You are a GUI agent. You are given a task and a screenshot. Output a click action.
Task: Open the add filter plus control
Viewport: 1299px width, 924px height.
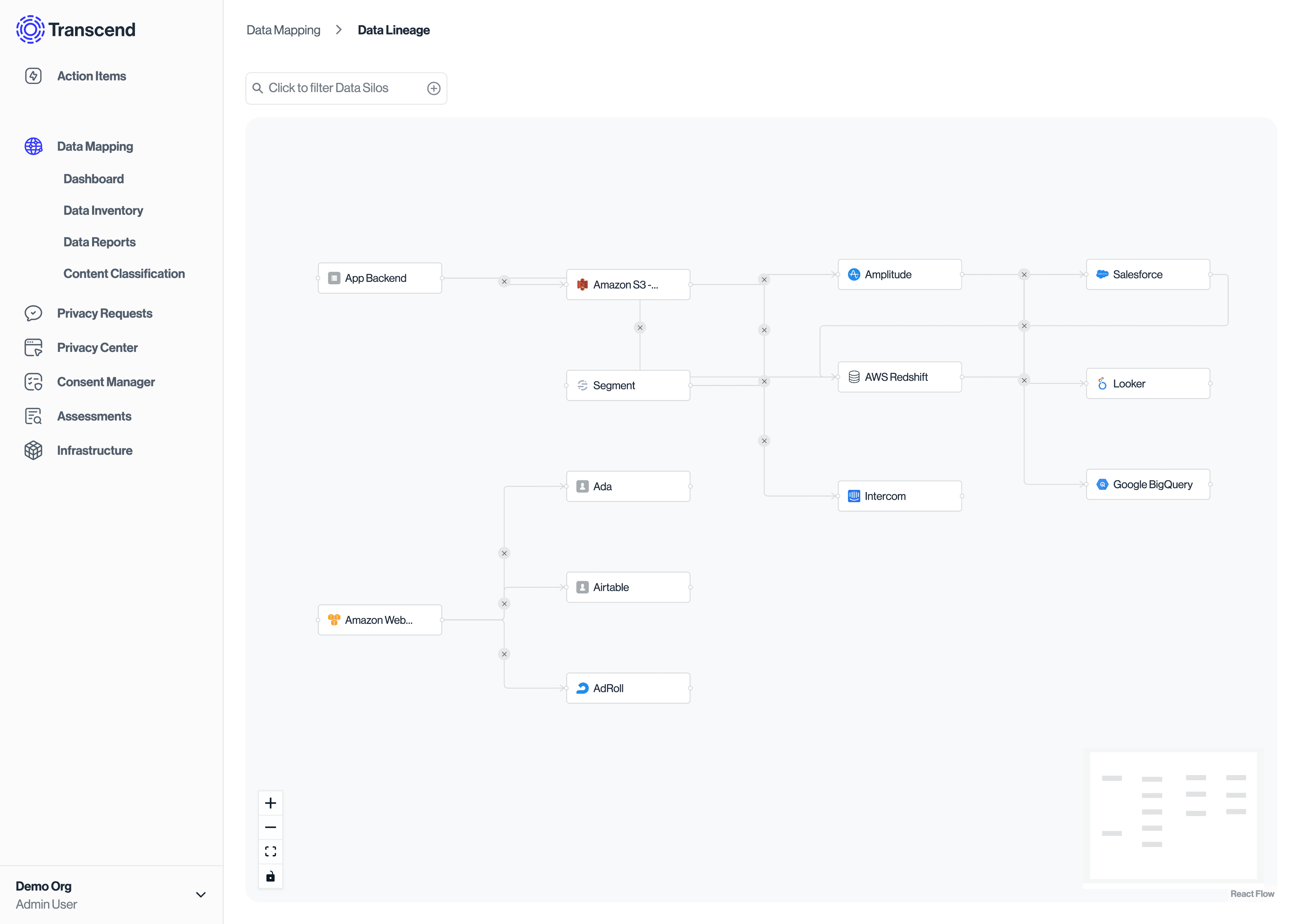[433, 88]
